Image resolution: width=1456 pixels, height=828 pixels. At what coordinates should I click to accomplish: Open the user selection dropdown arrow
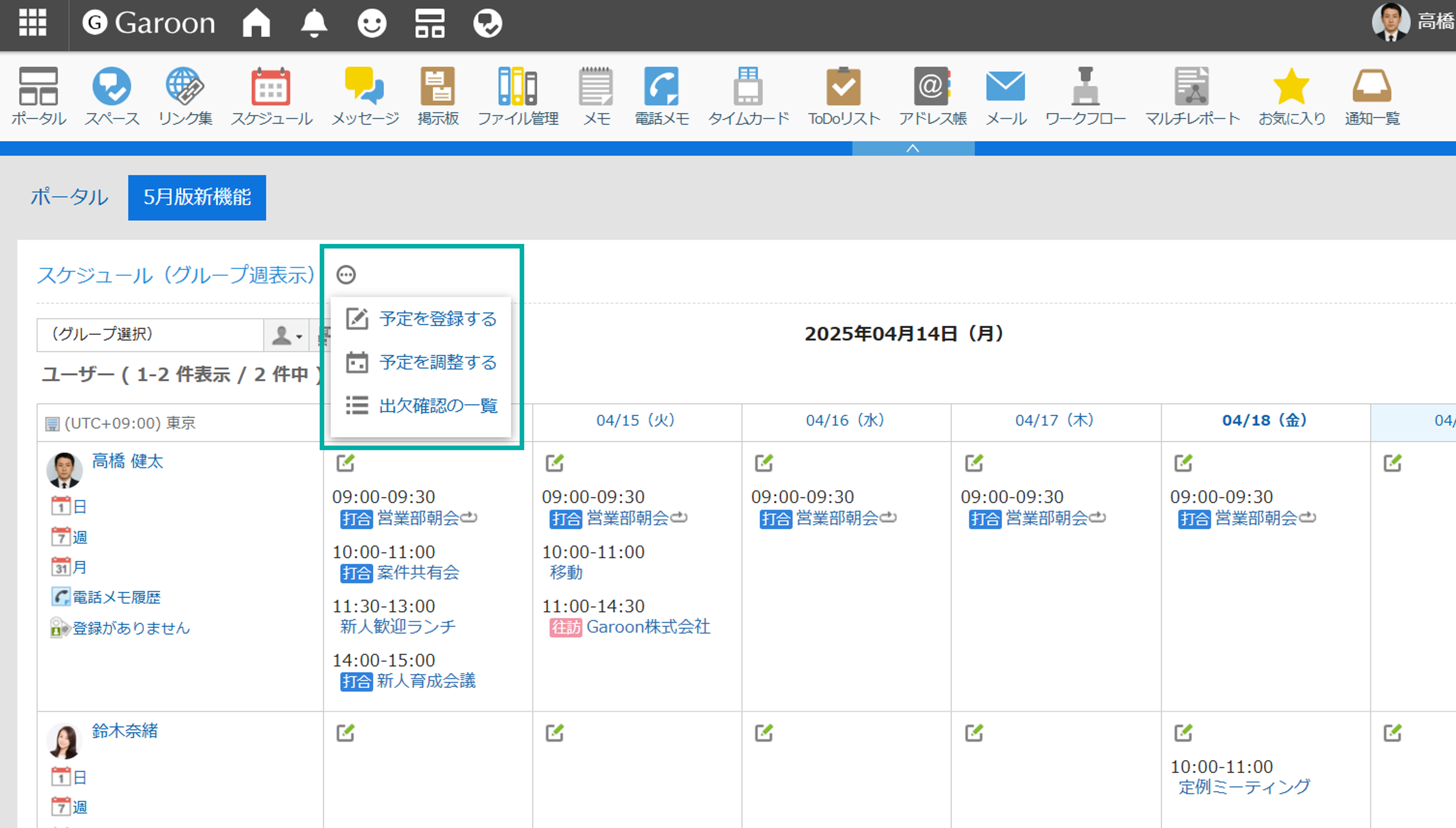[286, 336]
